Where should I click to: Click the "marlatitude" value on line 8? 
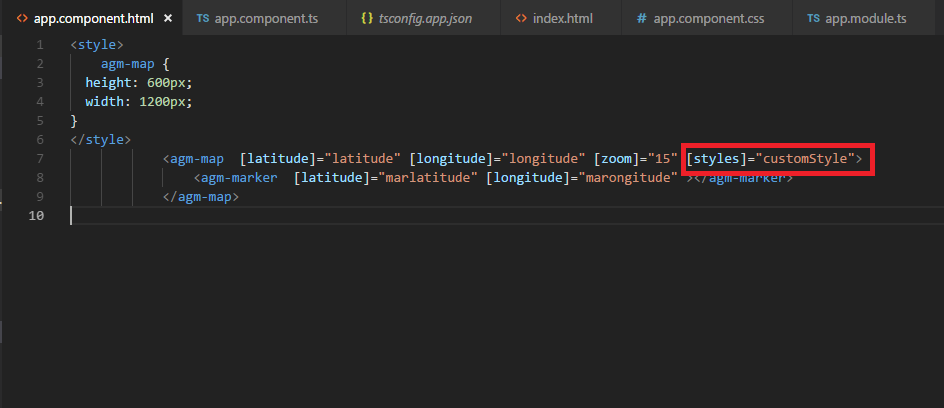pyautogui.click(x=428, y=178)
